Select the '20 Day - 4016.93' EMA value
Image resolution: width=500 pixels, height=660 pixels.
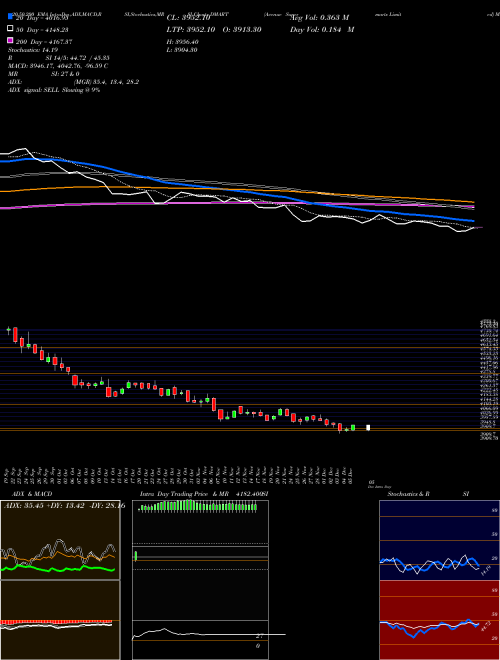[x=42, y=18]
